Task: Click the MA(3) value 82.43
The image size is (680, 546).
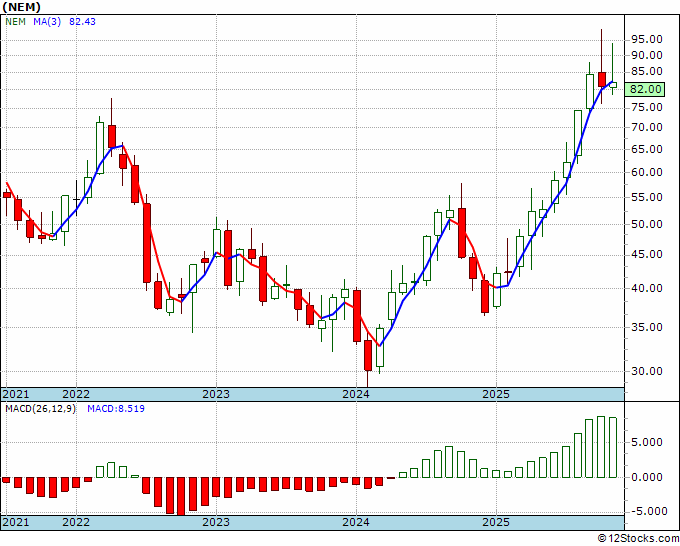Action: tap(82, 22)
